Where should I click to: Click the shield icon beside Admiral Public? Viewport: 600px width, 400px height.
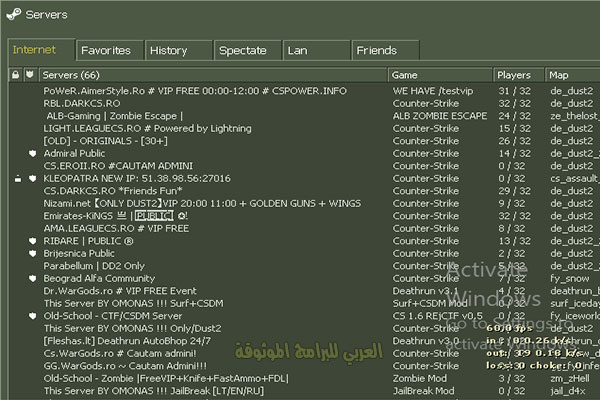point(33,153)
